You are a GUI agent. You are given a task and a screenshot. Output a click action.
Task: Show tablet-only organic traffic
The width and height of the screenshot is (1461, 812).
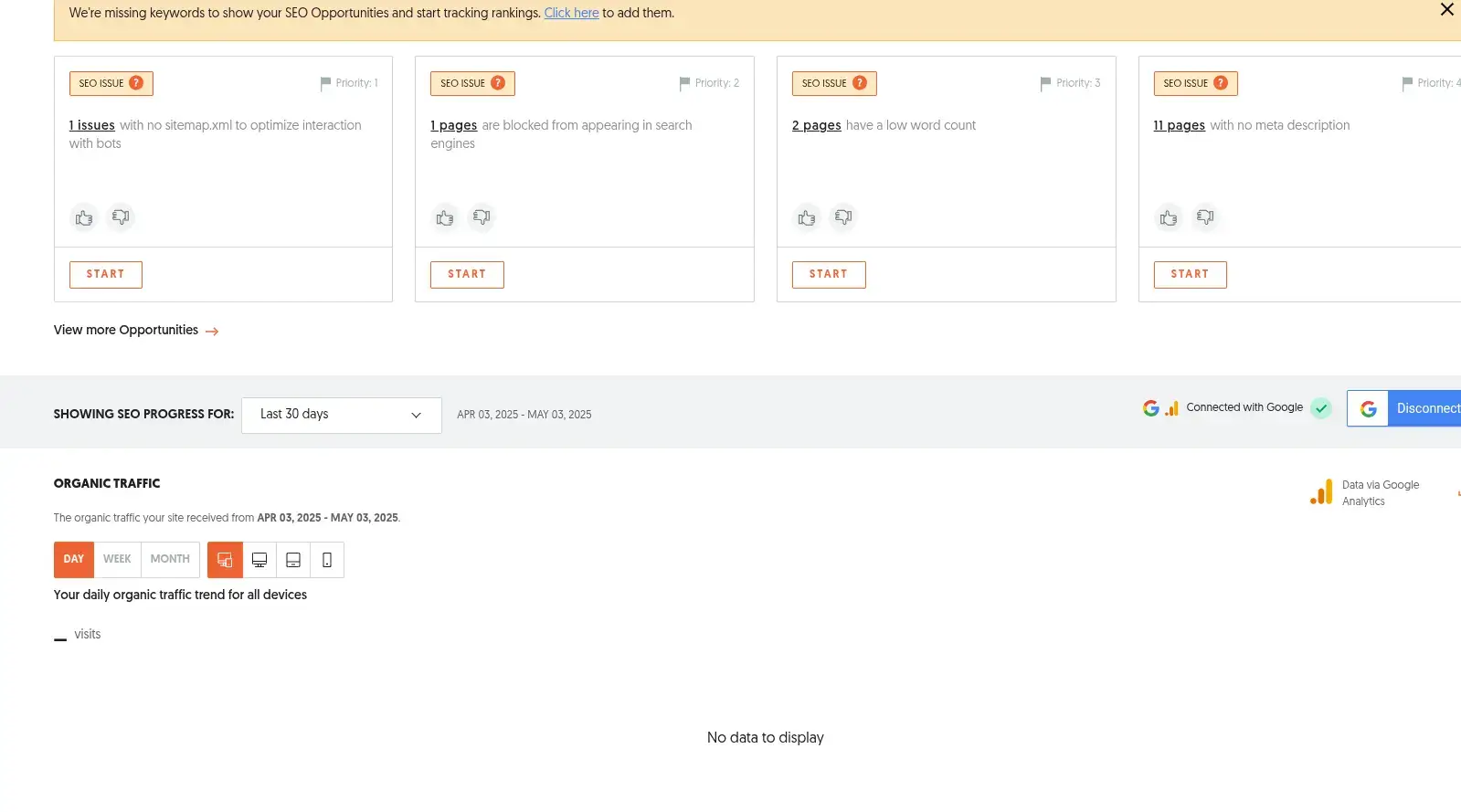293,560
